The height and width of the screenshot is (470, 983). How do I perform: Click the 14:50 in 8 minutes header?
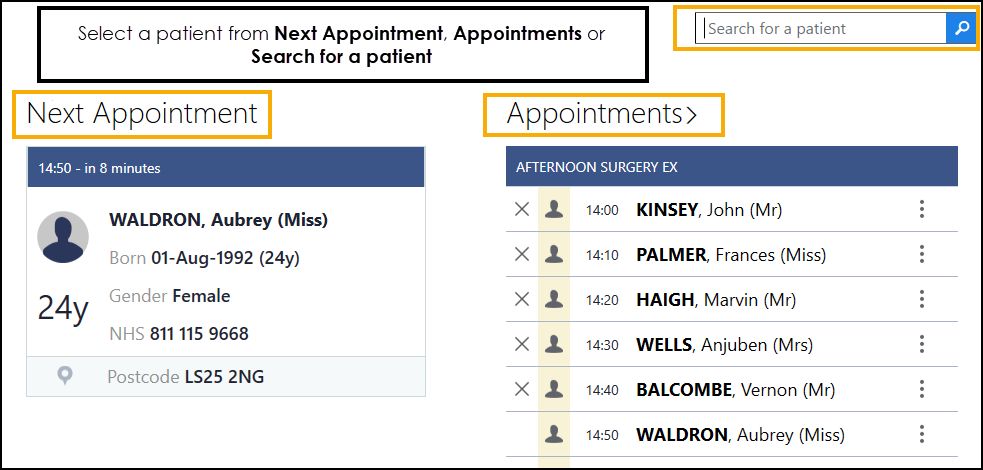(226, 168)
